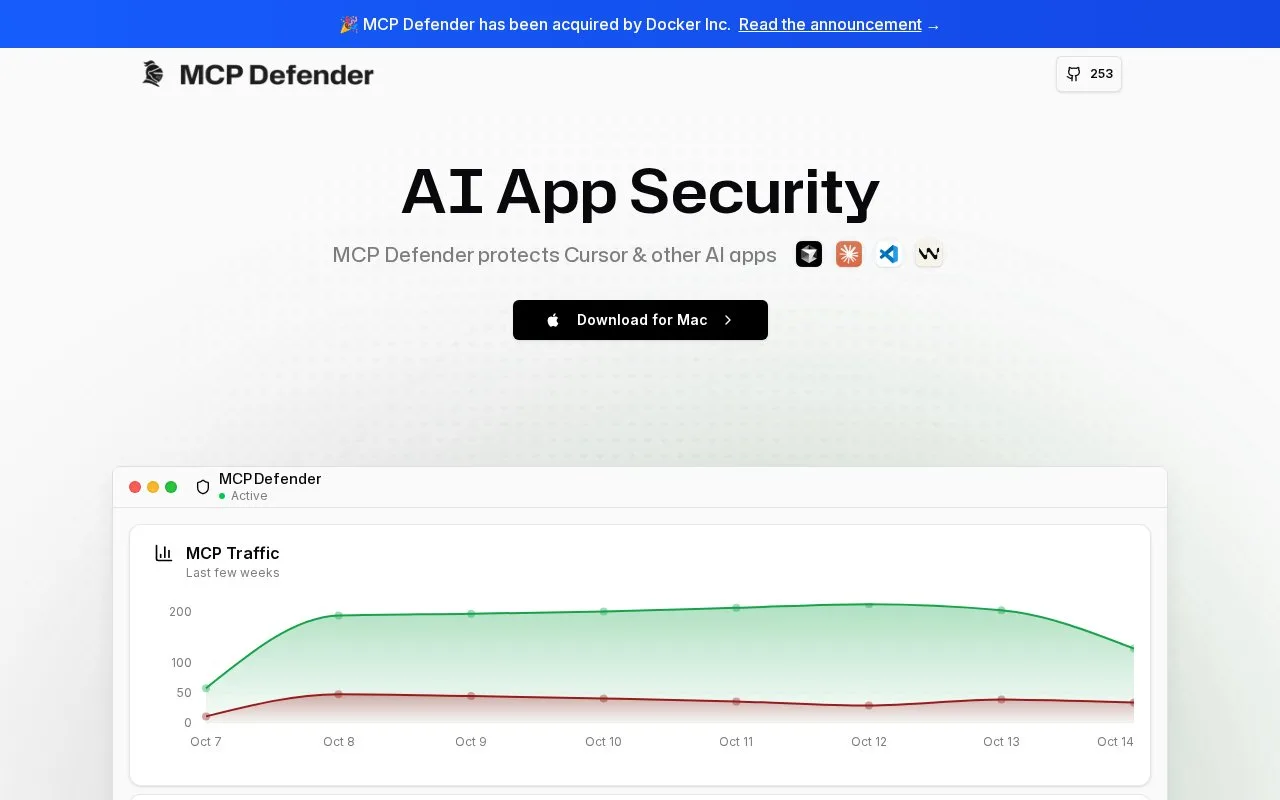Click the red data point at Oct 13
This screenshot has height=800, width=1280.
(1001, 699)
